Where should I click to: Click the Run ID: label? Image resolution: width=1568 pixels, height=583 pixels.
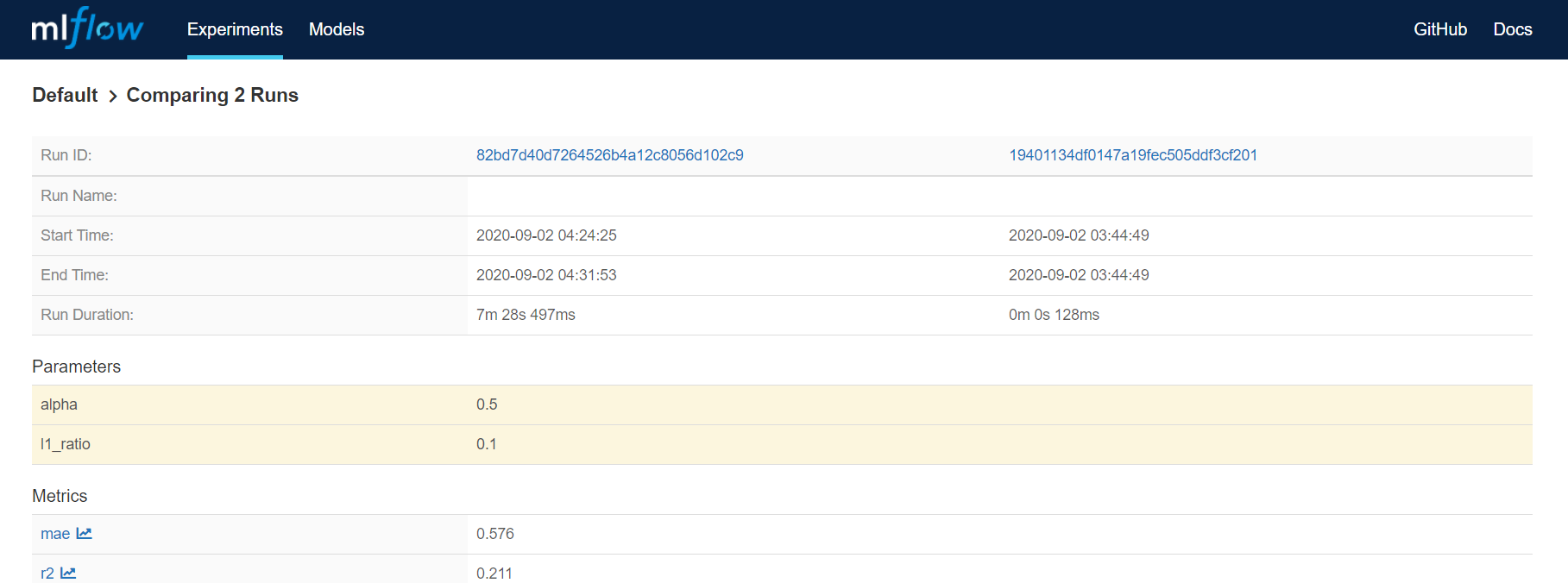tap(66, 155)
